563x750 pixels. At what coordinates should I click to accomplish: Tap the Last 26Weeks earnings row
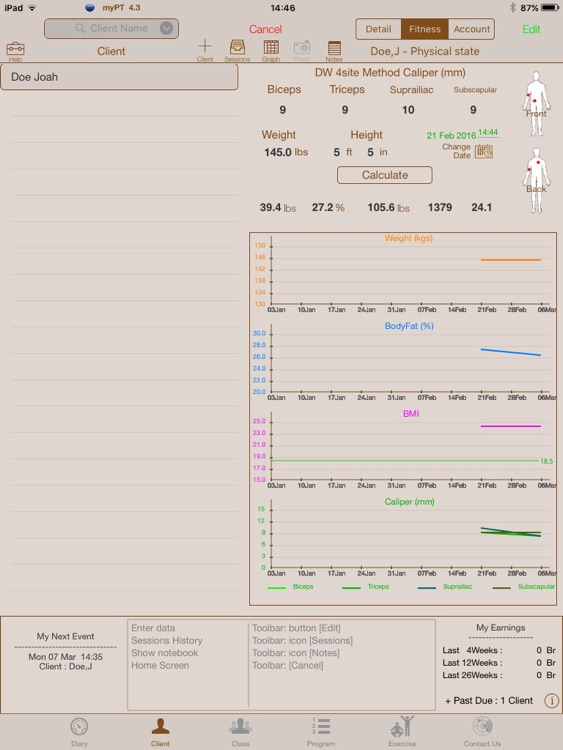(x=499, y=675)
